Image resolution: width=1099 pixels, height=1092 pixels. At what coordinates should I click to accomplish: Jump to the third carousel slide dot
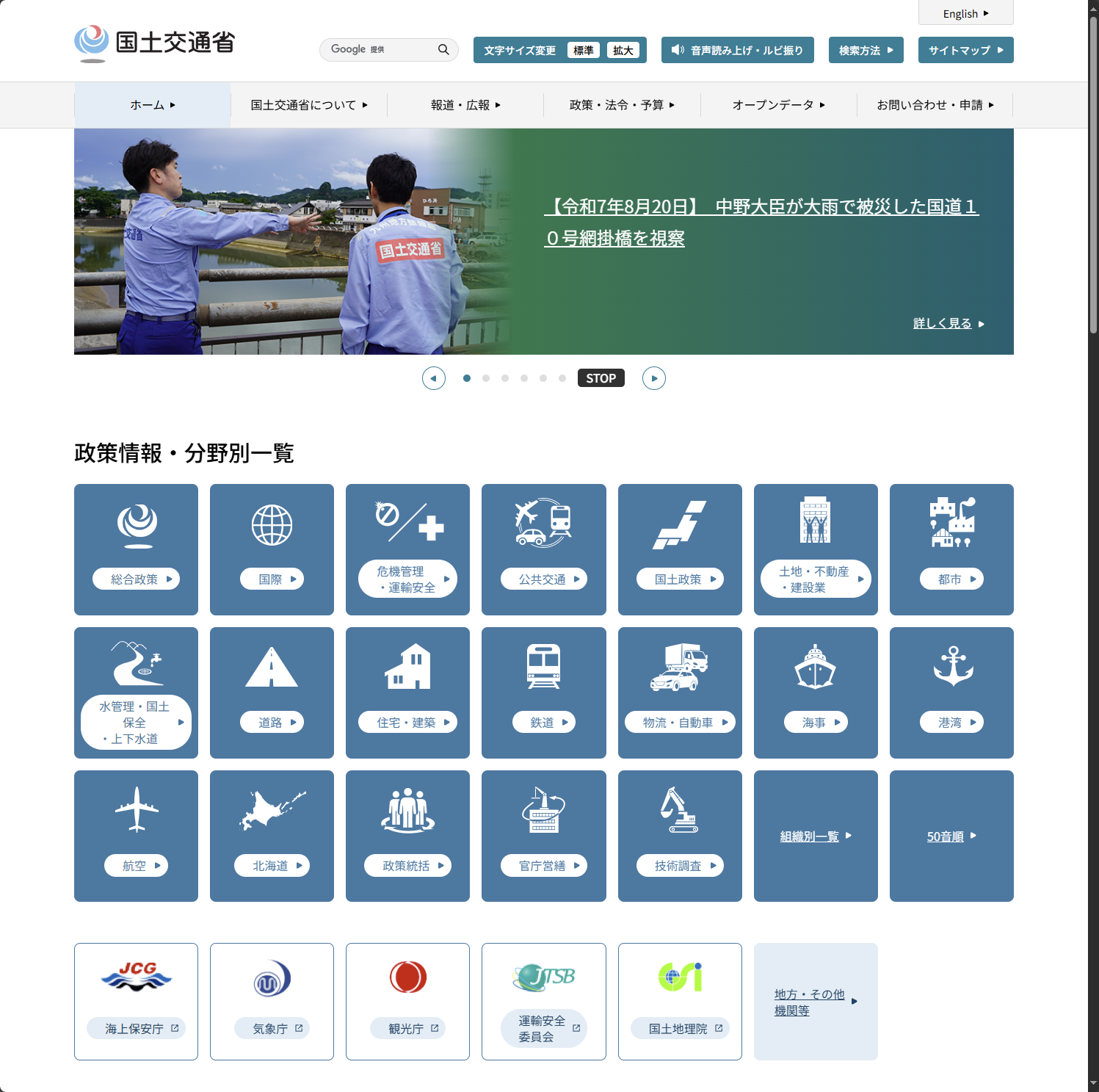click(x=505, y=378)
